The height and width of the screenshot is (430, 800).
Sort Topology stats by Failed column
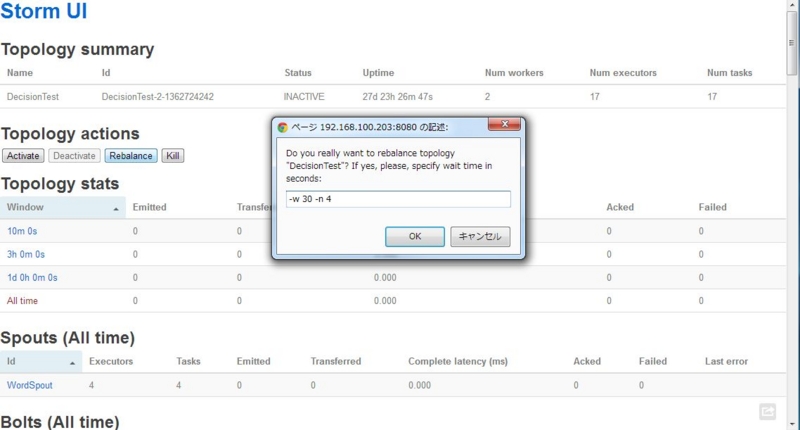712,207
